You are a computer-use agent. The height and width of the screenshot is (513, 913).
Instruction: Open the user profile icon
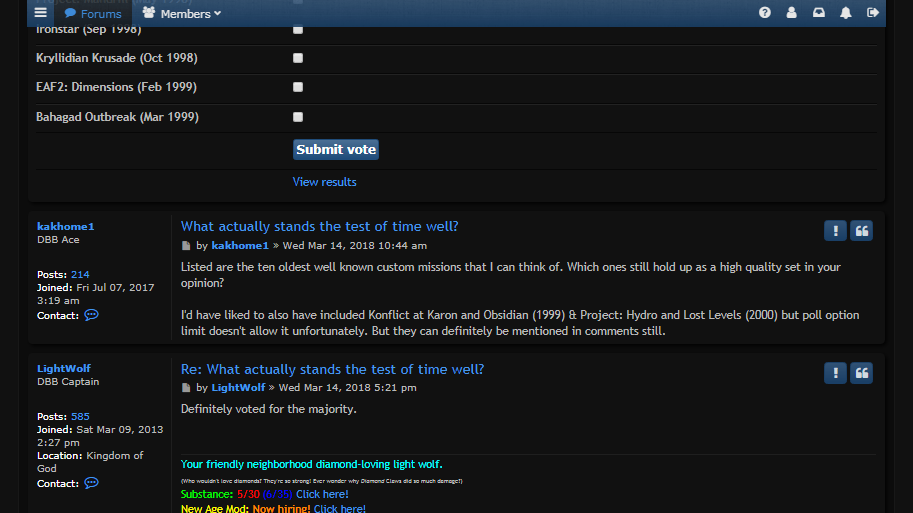coord(791,12)
